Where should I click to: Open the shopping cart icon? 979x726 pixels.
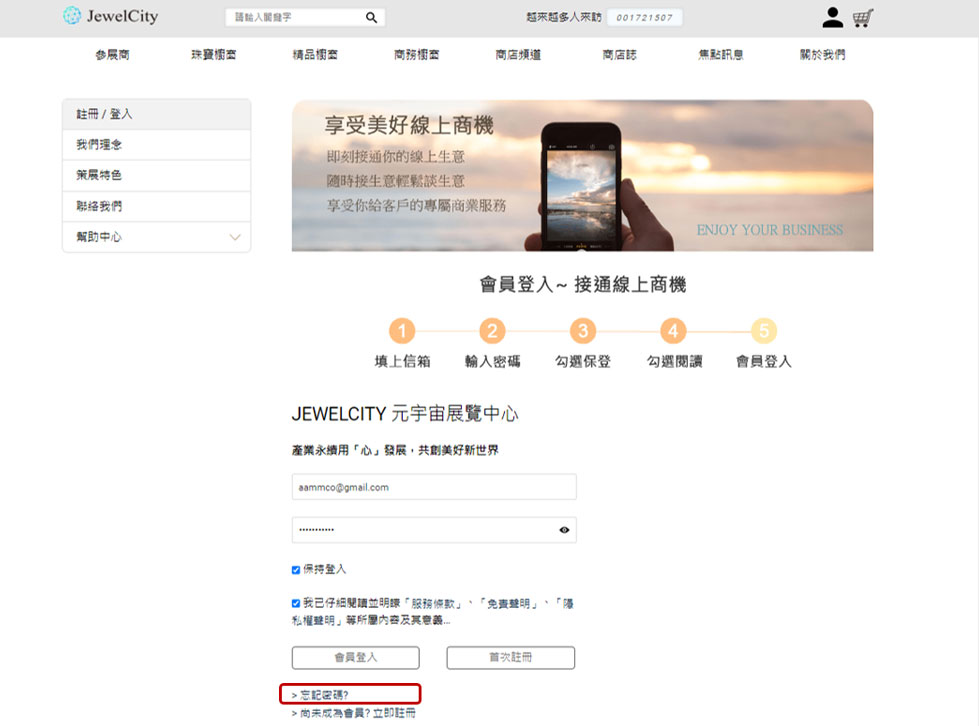(863, 17)
